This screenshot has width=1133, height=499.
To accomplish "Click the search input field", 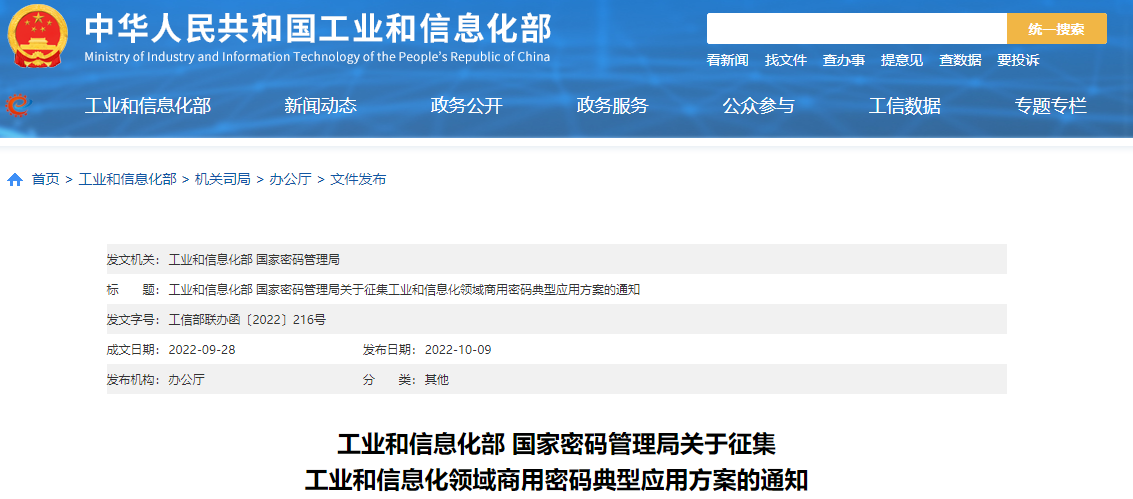I will click(856, 29).
